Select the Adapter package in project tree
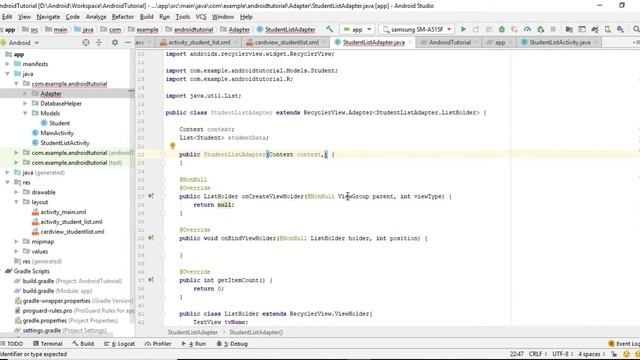Screen dimensions: 640x360 point(51,93)
